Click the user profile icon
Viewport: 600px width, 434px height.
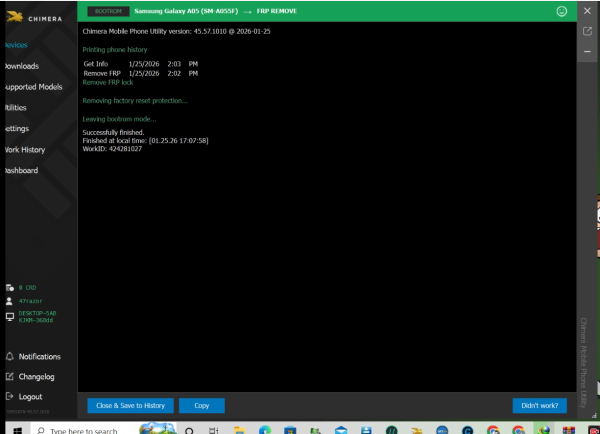tap(9, 301)
